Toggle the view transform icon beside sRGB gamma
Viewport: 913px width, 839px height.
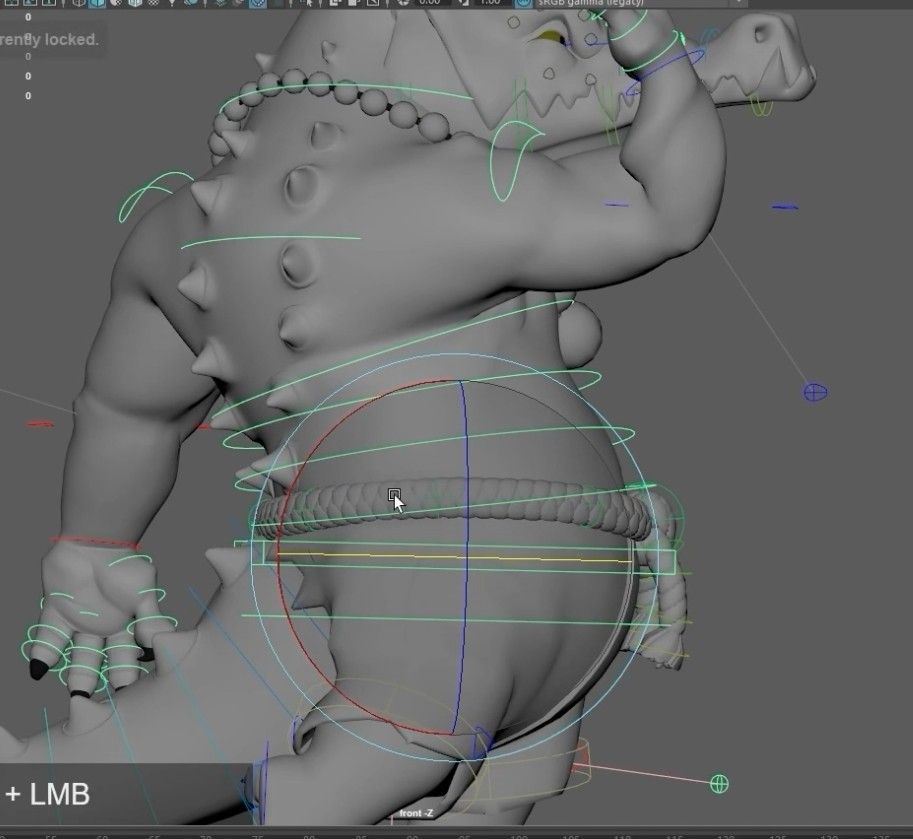pyautogui.click(x=524, y=2)
